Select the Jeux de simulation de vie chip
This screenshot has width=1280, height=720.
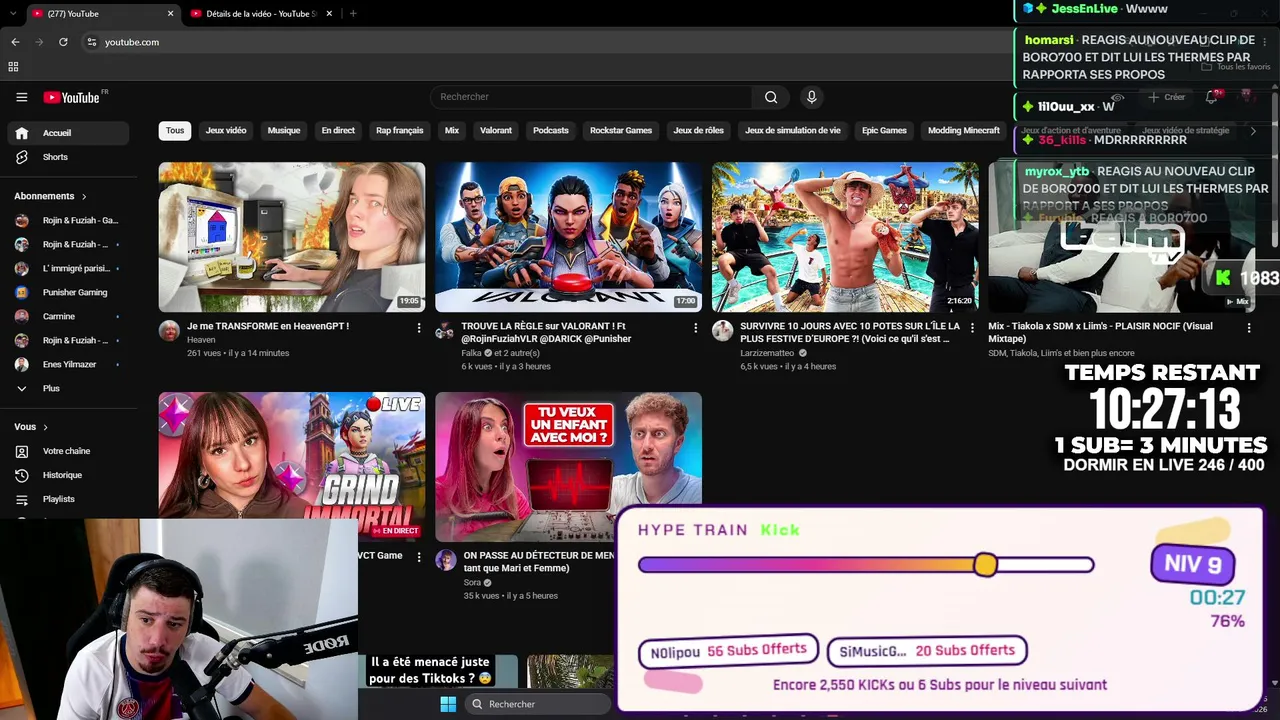tap(793, 131)
